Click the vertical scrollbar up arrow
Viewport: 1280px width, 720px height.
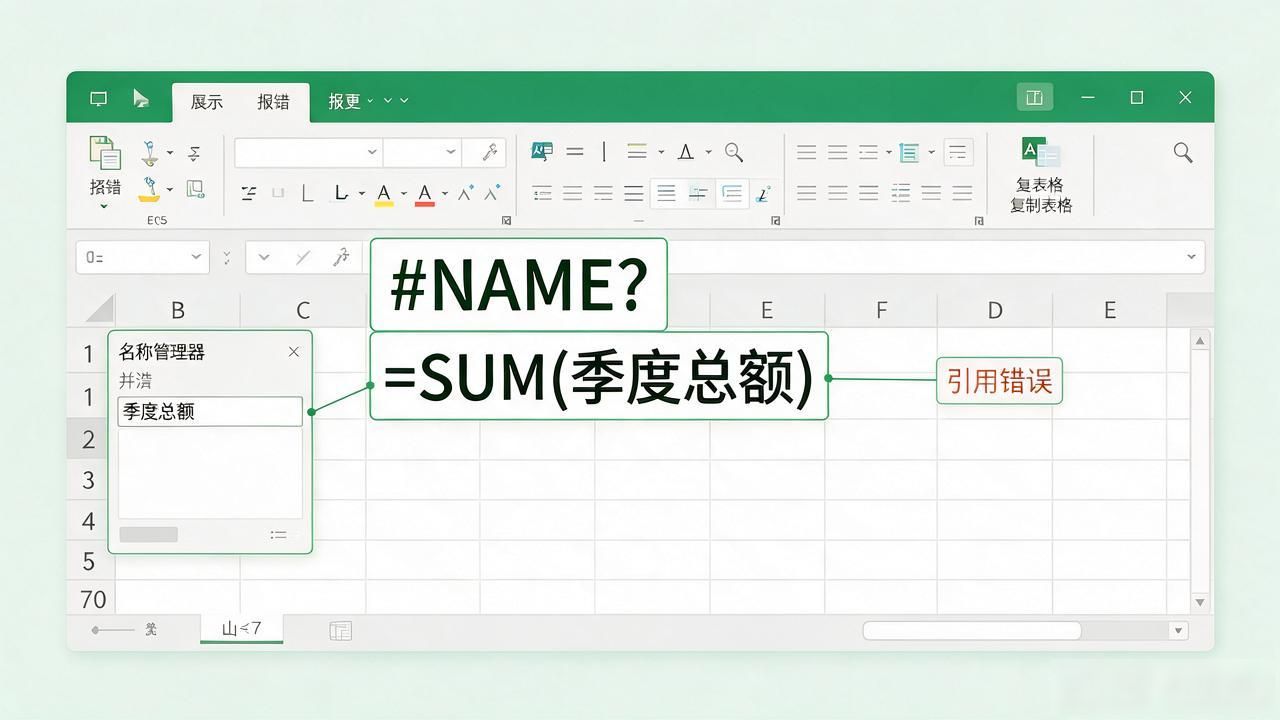tap(1200, 341)
